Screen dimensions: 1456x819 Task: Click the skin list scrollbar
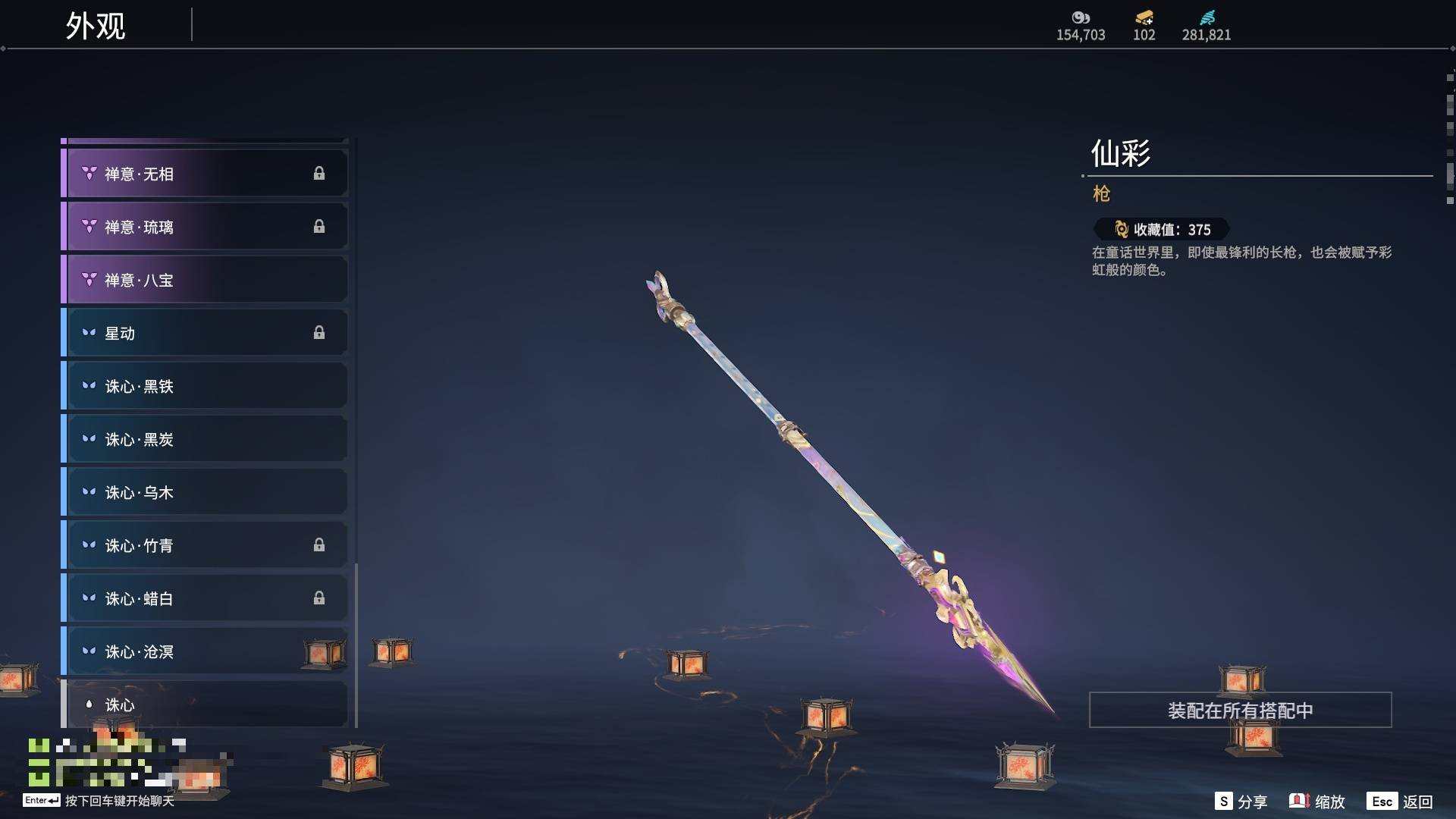click(356, 645)
